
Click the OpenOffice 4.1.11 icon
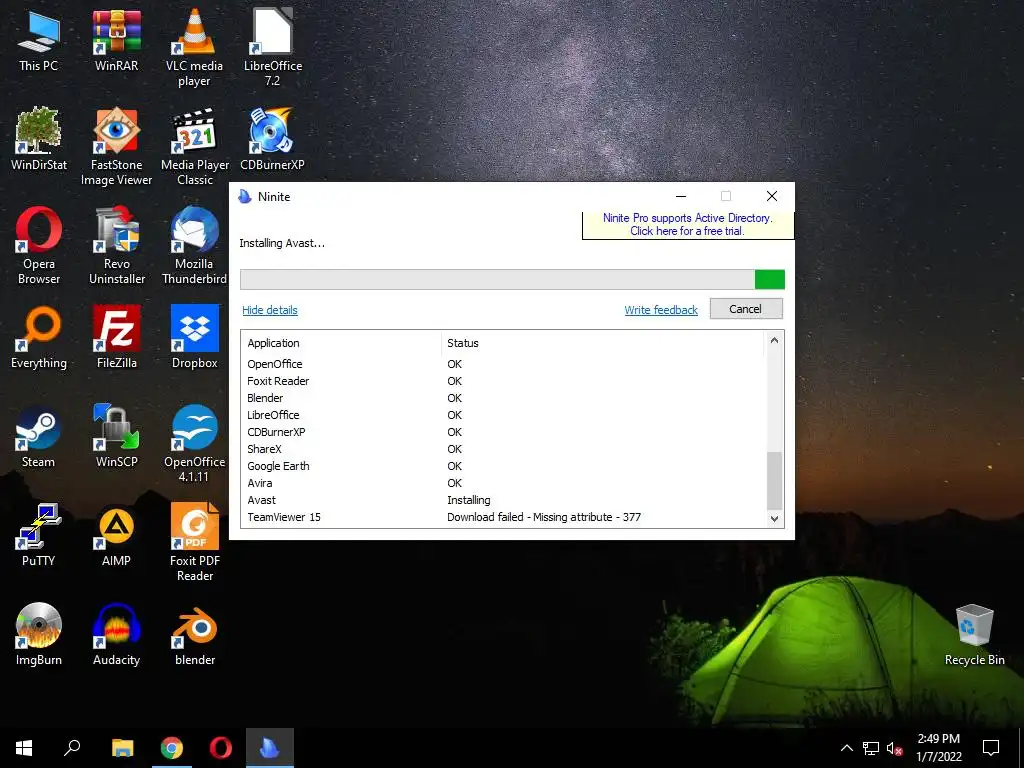click(194, 444)
